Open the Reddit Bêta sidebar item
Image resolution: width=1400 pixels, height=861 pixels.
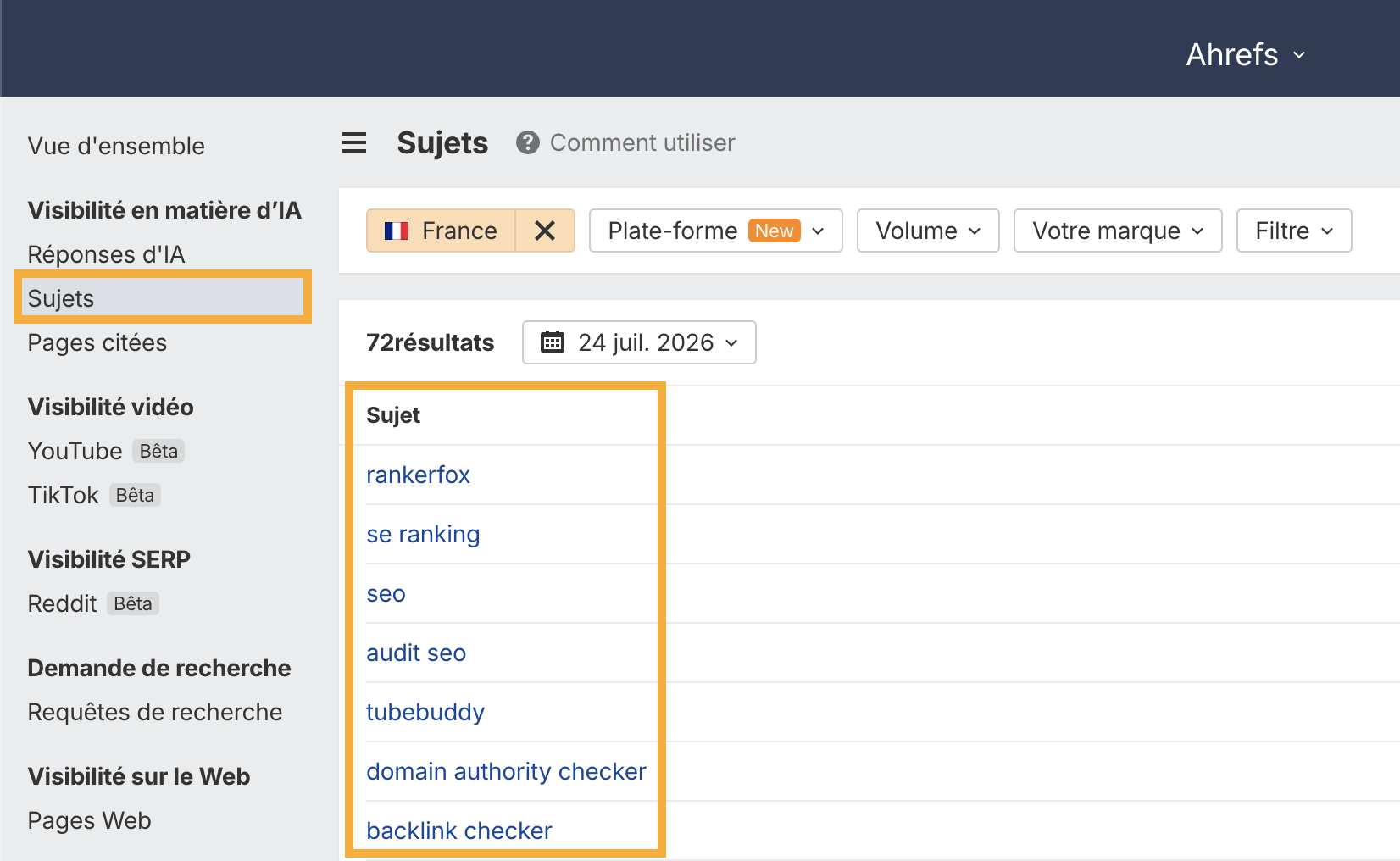coord(93,603)
